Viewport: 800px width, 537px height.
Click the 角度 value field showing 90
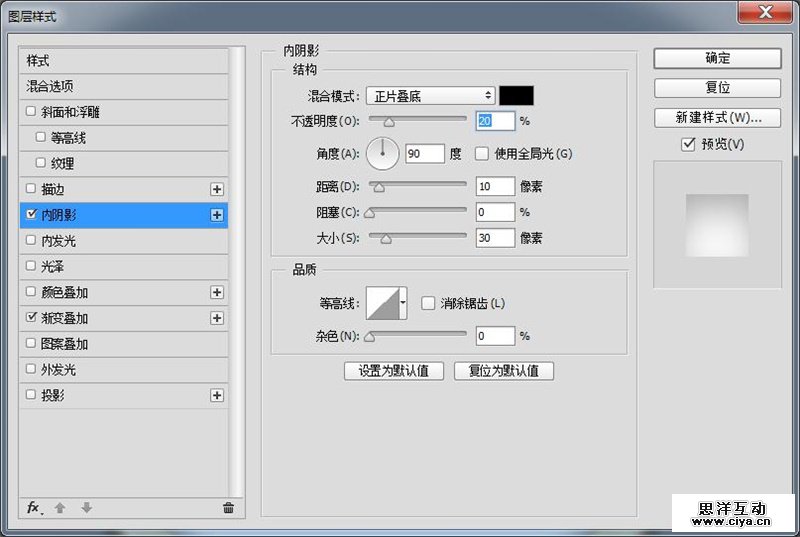(425, 154)
